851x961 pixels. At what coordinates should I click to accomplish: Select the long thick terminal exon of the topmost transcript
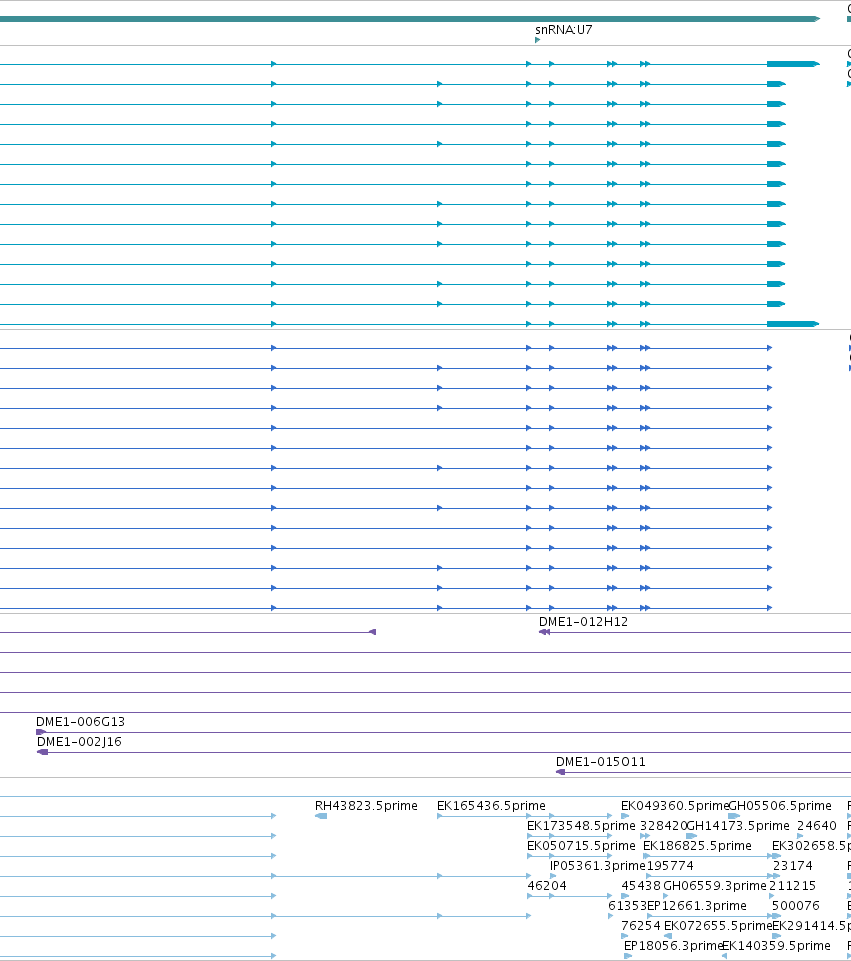click(x=793, y=64)
